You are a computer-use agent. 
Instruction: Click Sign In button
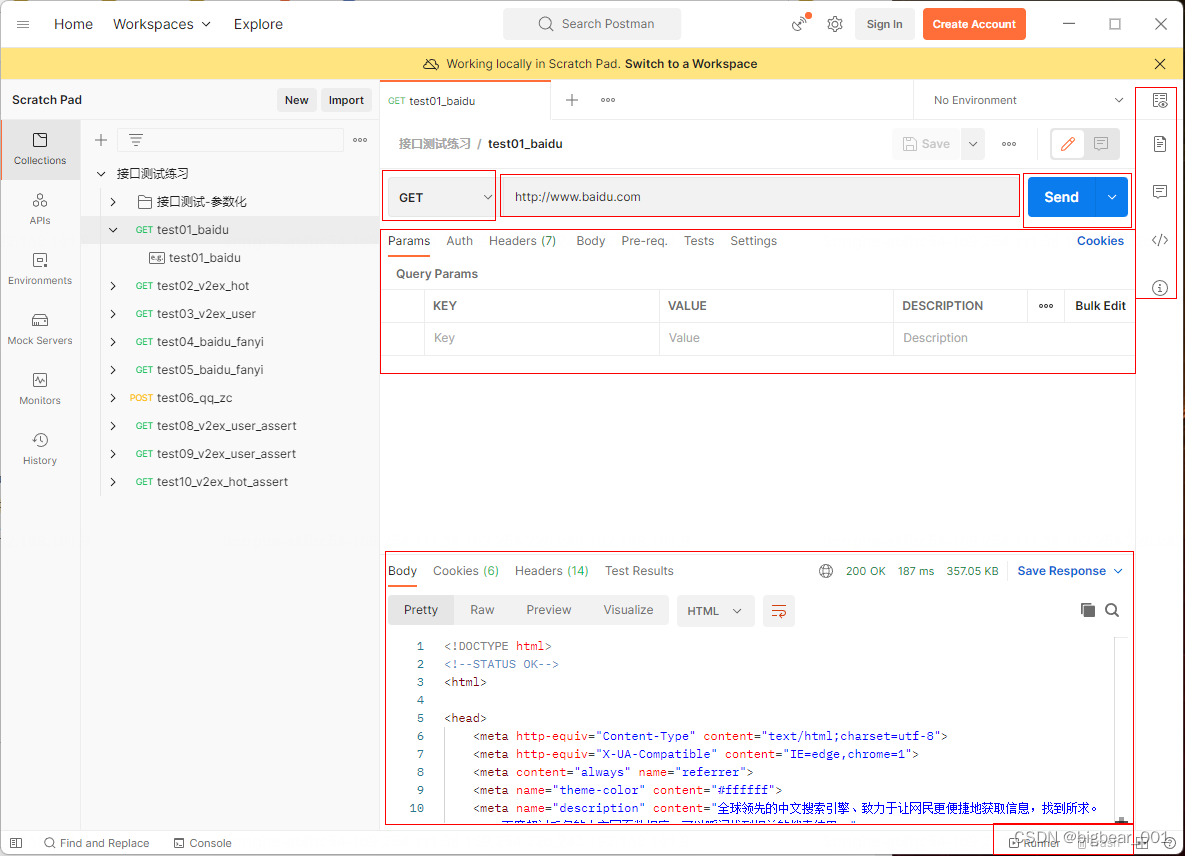[x=884, y=24]
